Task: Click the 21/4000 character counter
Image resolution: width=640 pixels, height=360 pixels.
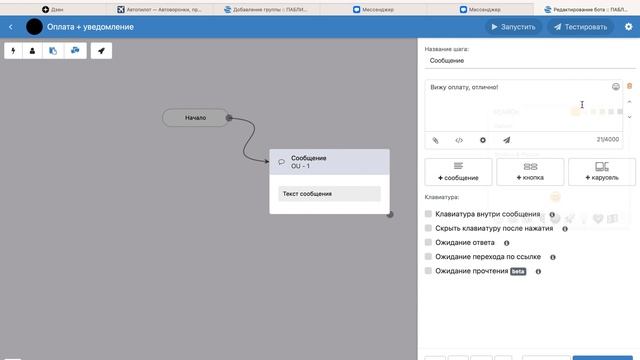Action: tap(608, 140)
